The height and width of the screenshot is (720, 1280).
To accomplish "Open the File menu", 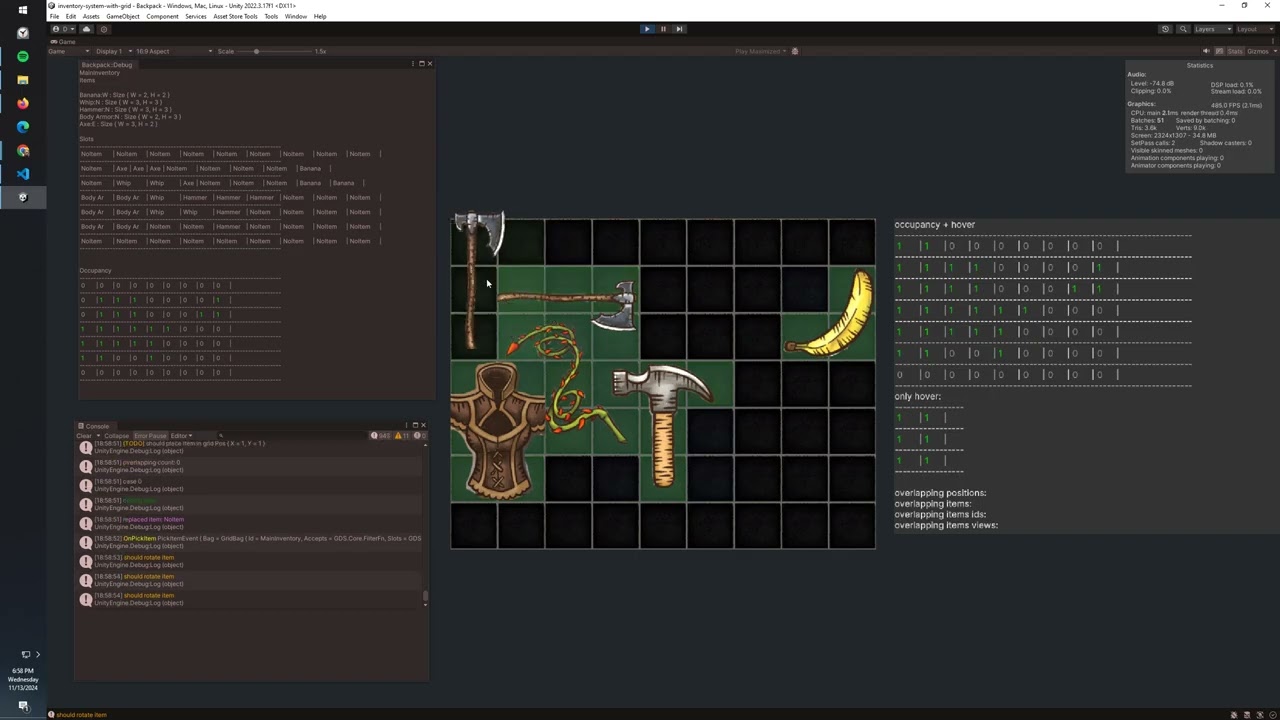I will [x=54, y=16].
